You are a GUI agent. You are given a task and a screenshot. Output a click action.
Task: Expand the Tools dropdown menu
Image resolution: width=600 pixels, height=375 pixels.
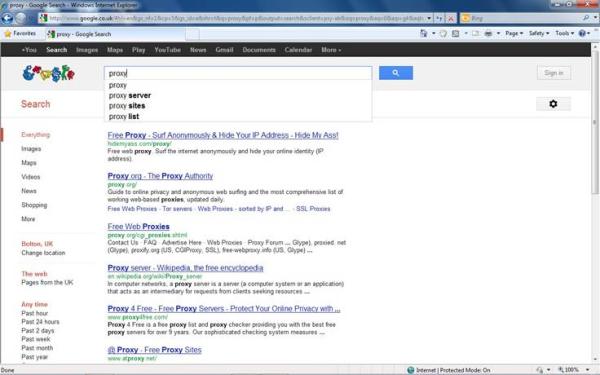(564, 33)
